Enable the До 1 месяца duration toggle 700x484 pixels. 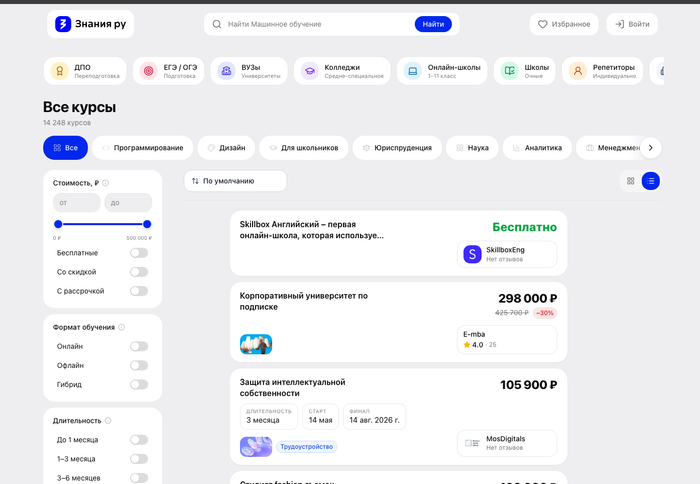pos(139,440)
